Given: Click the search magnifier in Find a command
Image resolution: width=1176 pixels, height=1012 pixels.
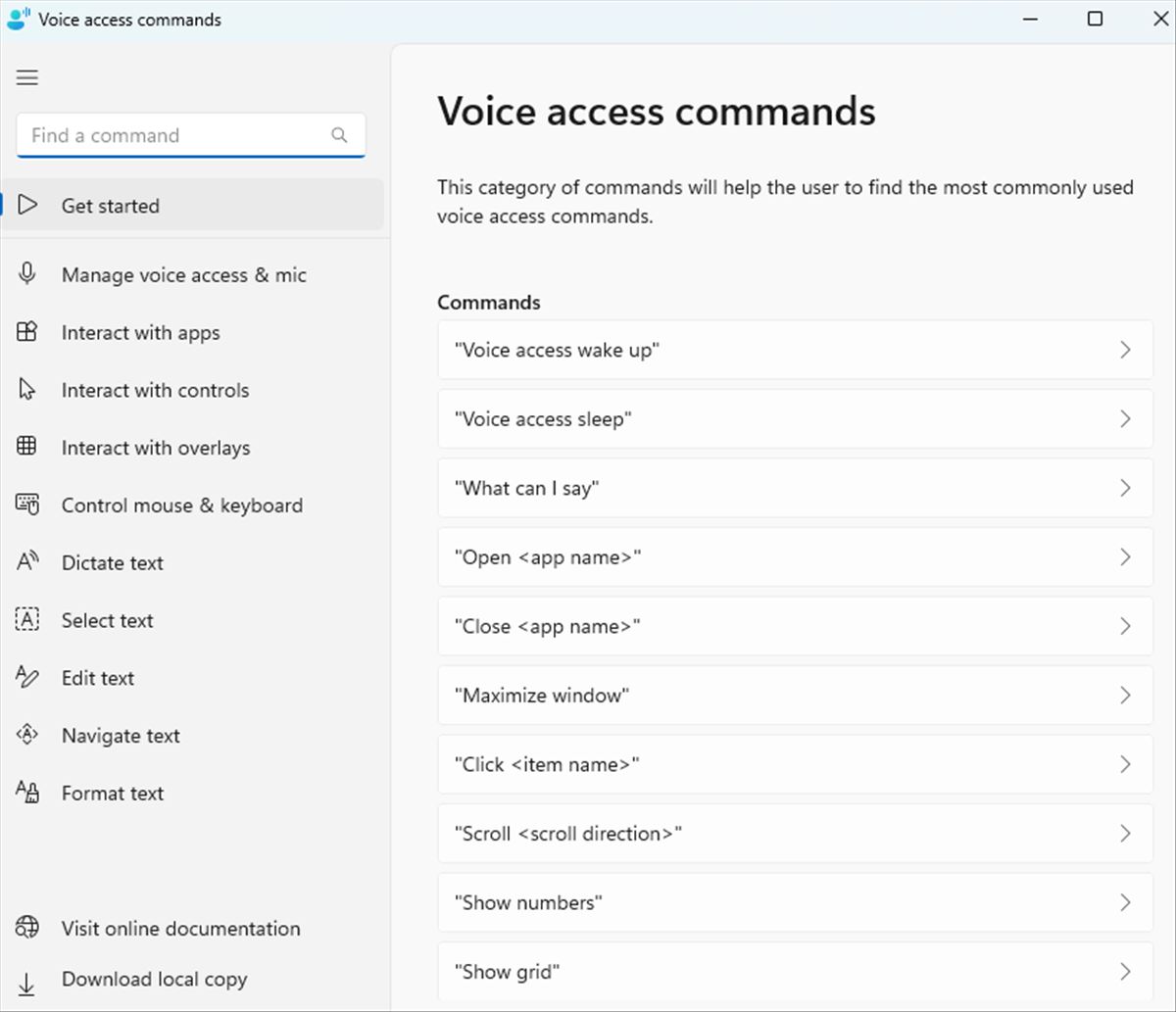Looking at the screenshot, I should [x=339, y=135].
